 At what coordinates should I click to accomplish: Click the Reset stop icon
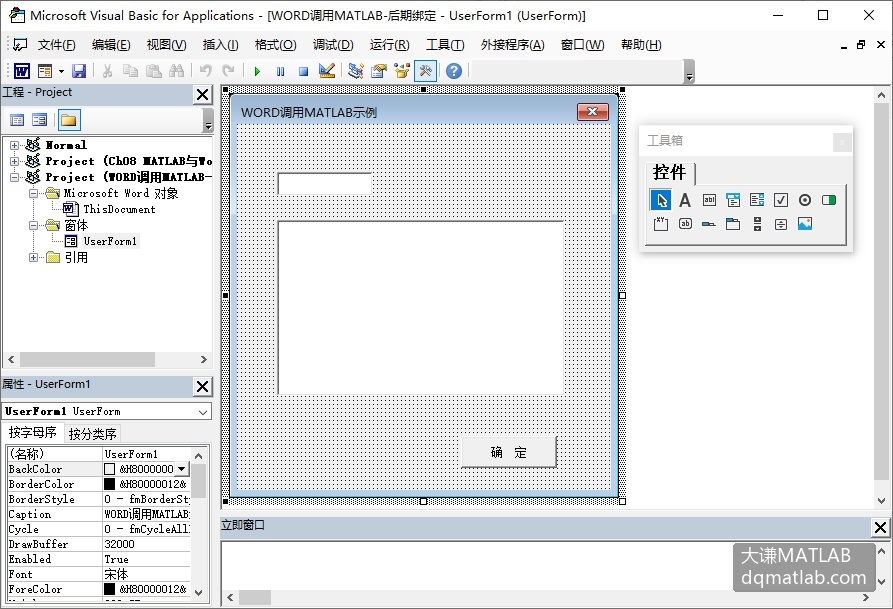304,71
